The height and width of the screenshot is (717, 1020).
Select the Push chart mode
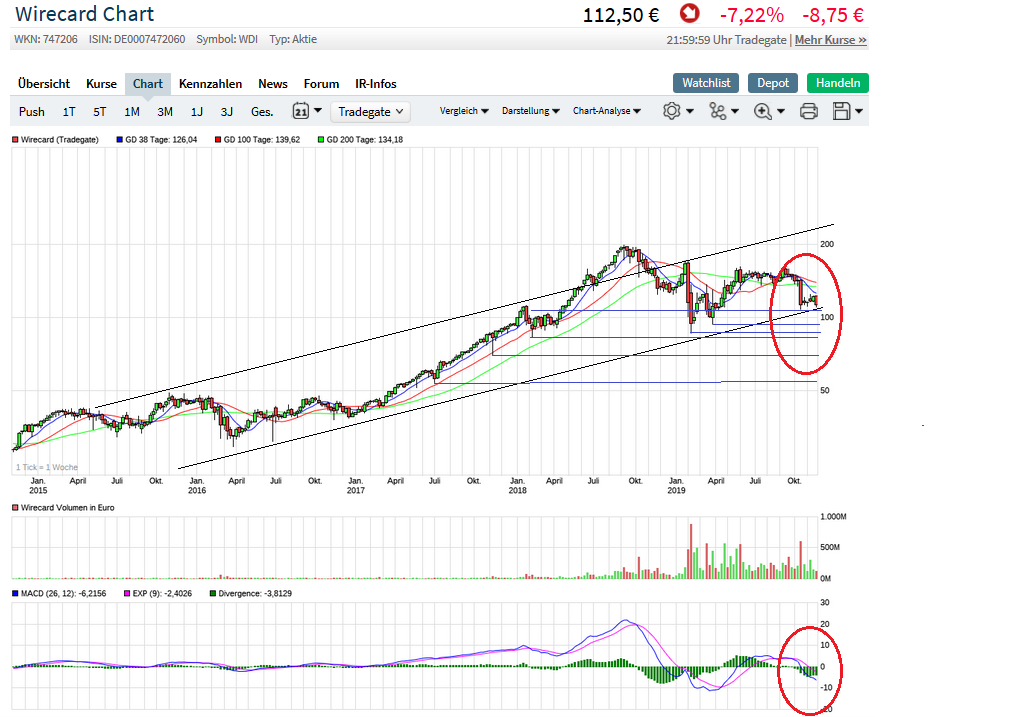(x=32, y=112)
